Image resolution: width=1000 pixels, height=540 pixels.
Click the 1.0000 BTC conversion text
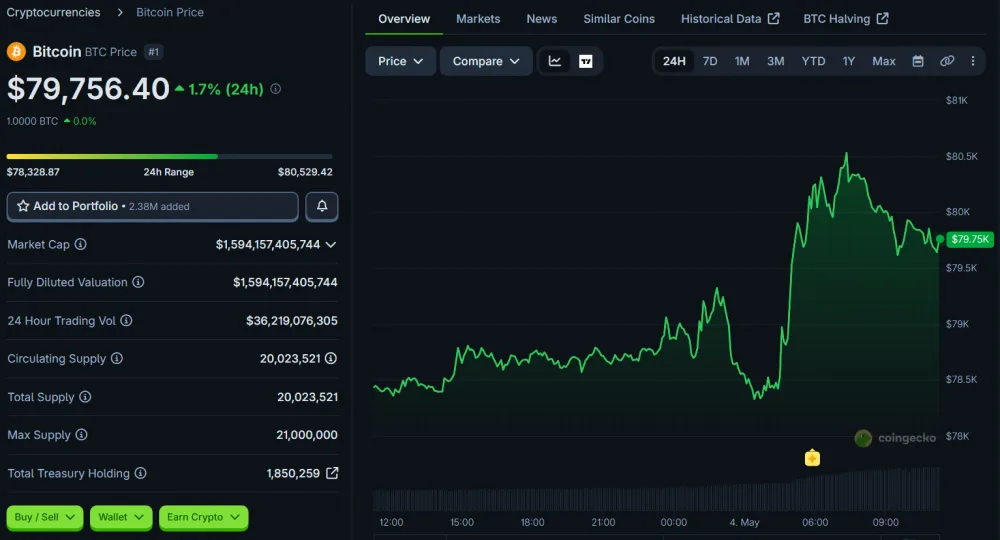(x=33, y=121)
